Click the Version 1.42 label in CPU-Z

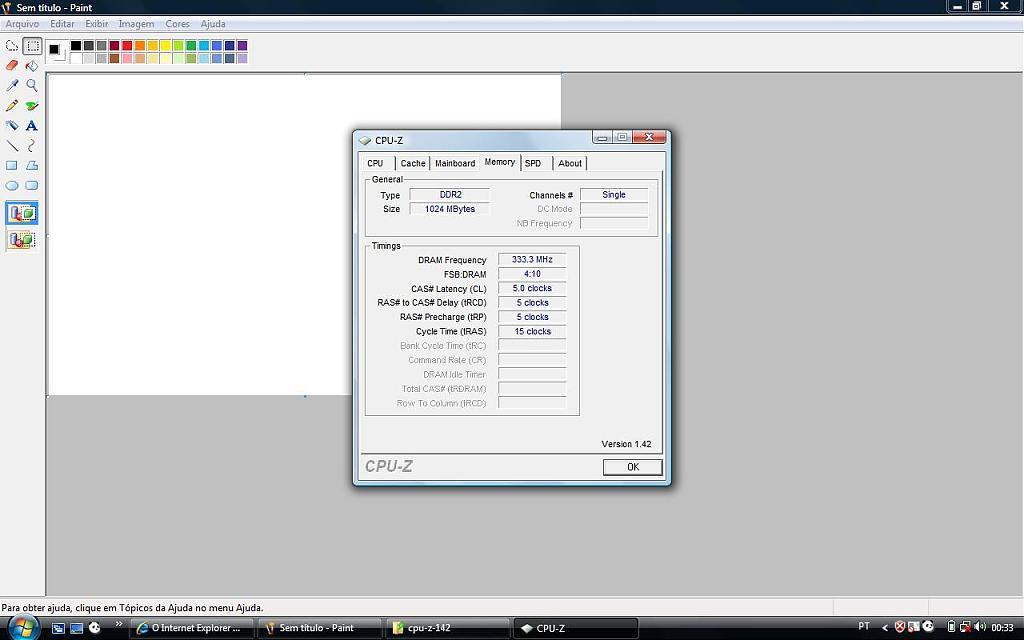[x=626, y=444]
